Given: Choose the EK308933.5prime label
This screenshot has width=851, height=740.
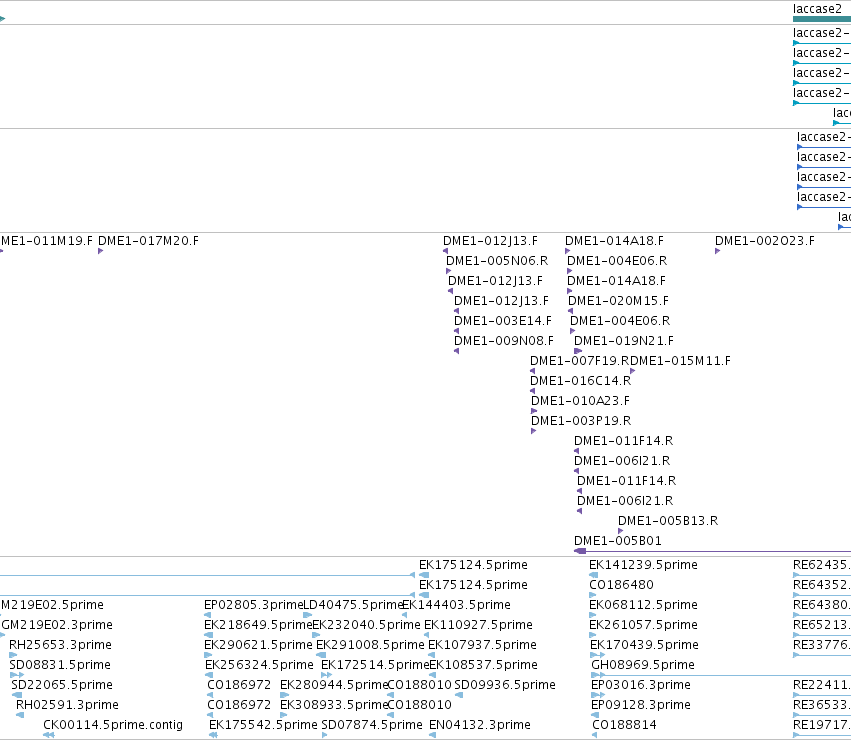Looking at the screenshot, I should [x=334, y=705].
